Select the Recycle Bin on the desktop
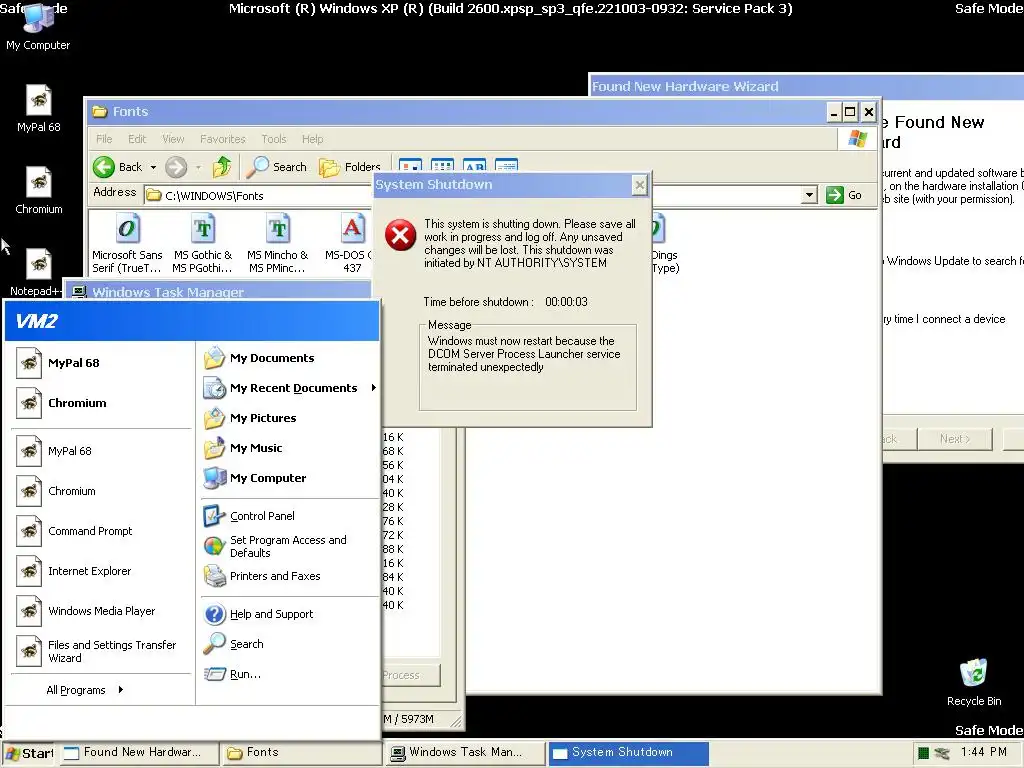Image resolution: width=1024 pixels, height=768 pixels. (974, 682)
